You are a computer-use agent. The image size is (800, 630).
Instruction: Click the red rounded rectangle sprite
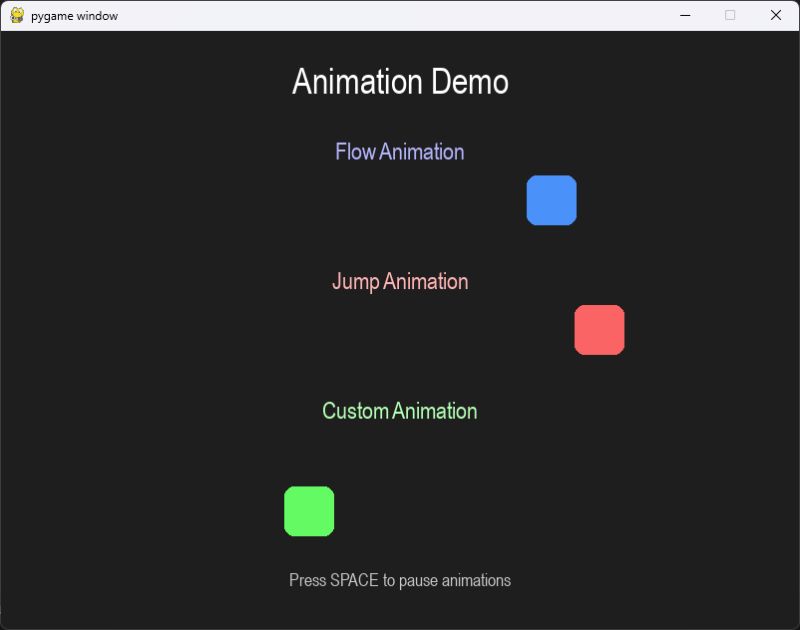pyautogui.click(x=599, y=329)
